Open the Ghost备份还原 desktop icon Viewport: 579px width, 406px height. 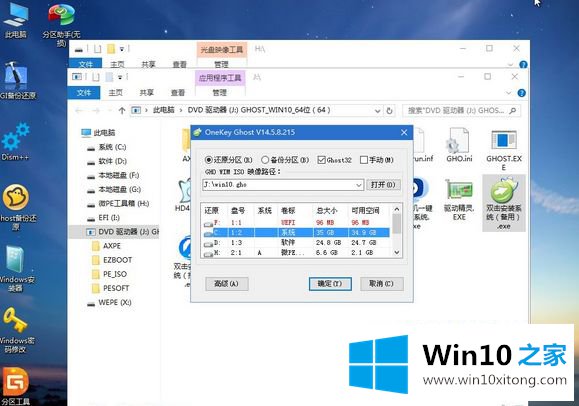click(16, 207)
